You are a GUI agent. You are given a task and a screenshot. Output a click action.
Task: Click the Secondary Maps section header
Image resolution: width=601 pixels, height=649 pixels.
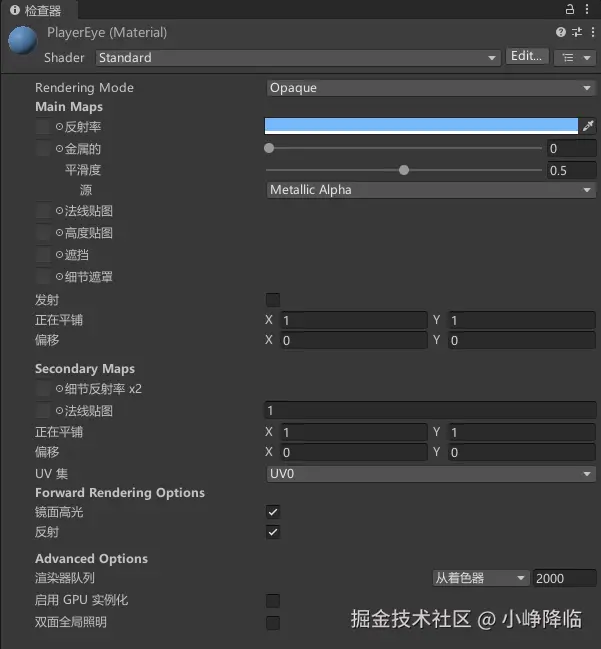click(x=85, y=368)
